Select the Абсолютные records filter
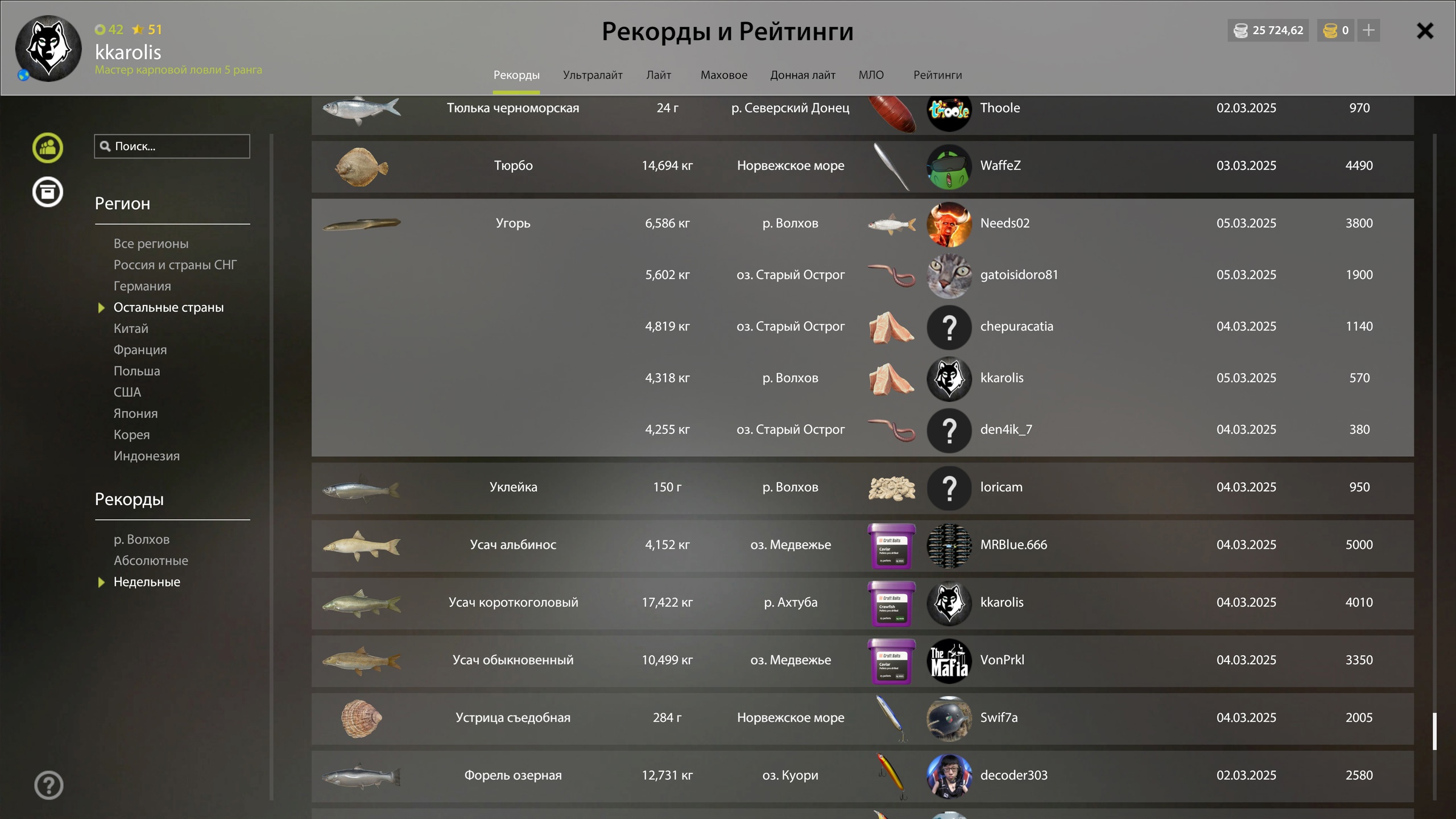The height and width of the screenshot is (819, 1456). point(151,560)
